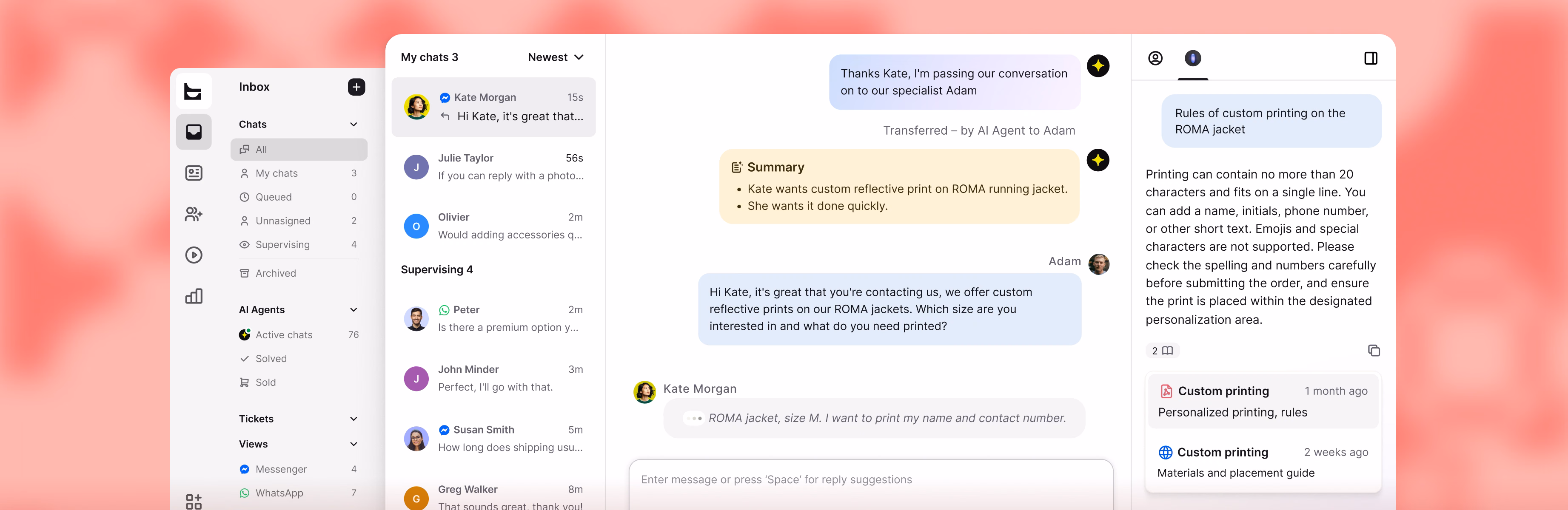1568x510 pixels.
Task: Click AI agent star icon beside Thanks Kate message
Action: click(x=1098, y=65)
